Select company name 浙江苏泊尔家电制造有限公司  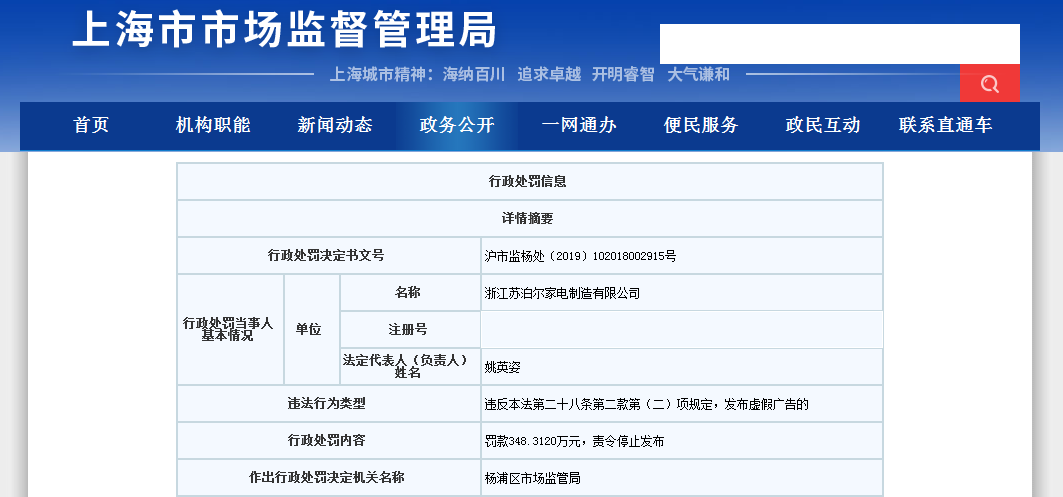point(562,294)
